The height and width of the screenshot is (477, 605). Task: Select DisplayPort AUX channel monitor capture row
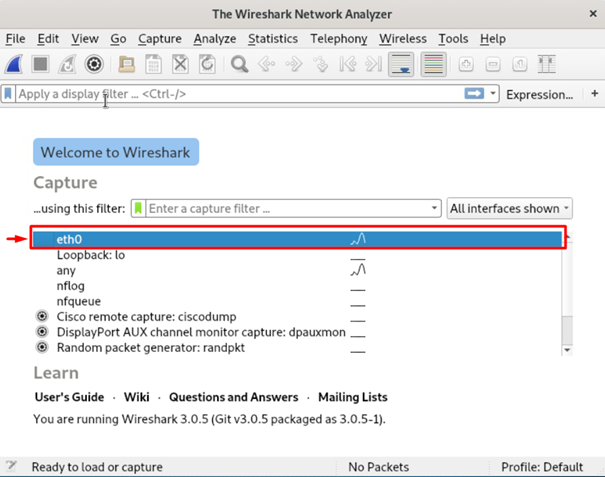(297, 332)
